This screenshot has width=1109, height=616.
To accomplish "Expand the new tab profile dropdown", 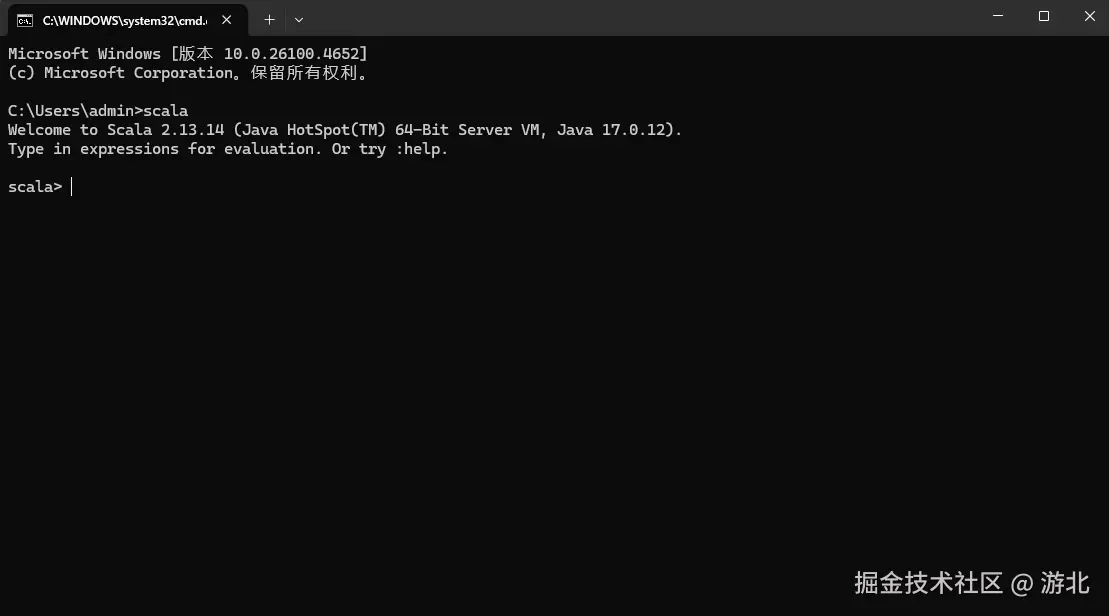I will click(x=299, y=19).
